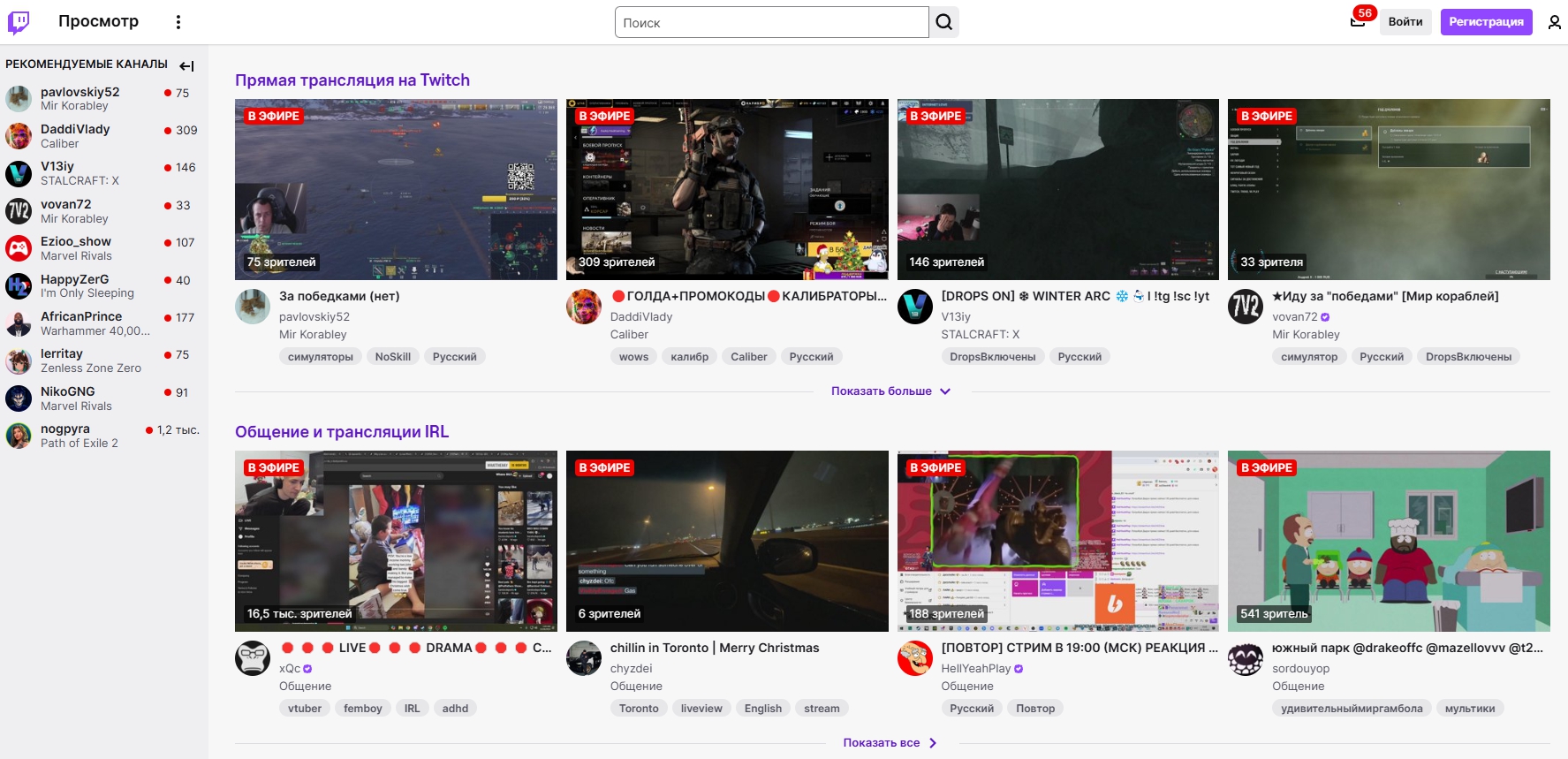
Task: Open stream title 'За победками (нет)'
Action: click(339, 297)
